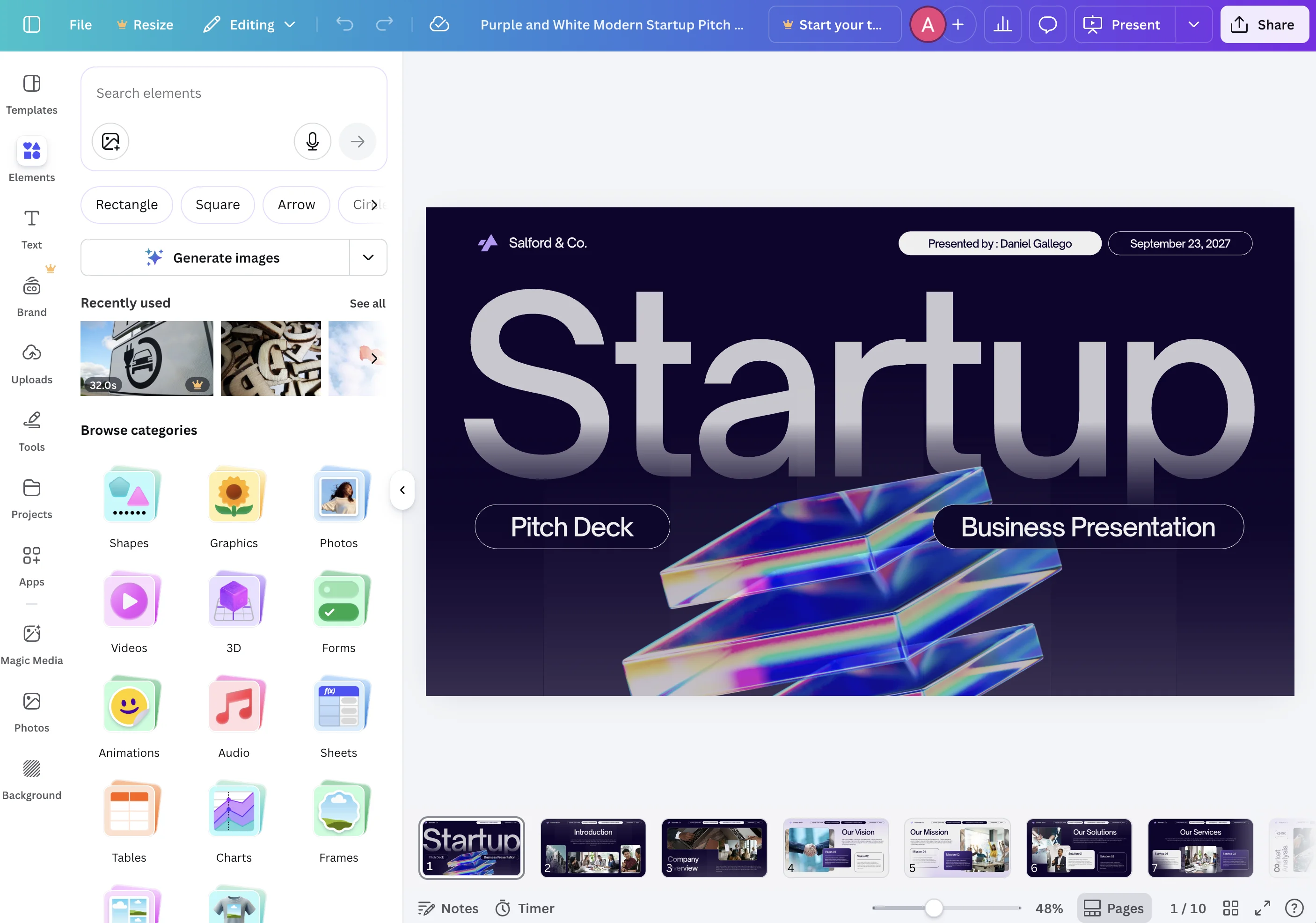Toggle the left sidebar panel icon
1316x923 pixels.
[31, 25]
